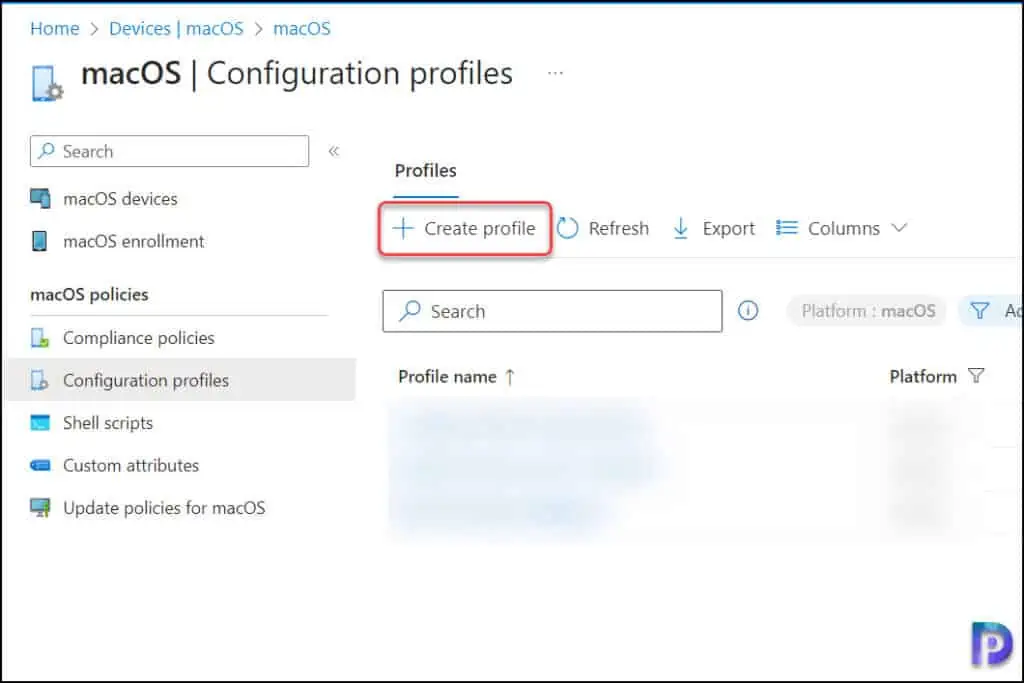
Task: Collapse the sidebar with double-chevron icon
Action: point(334,151)
